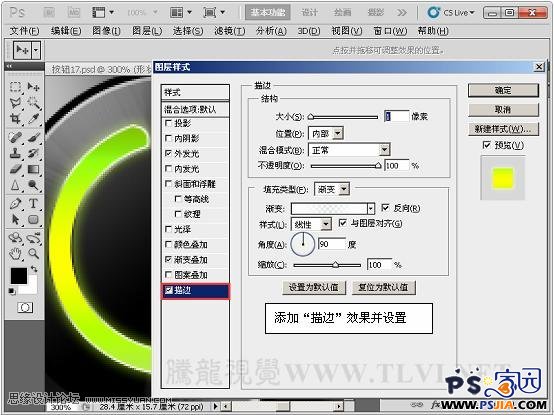Enable the 斜面和浮雕 bevel checkbox

[x=169, y=184]
